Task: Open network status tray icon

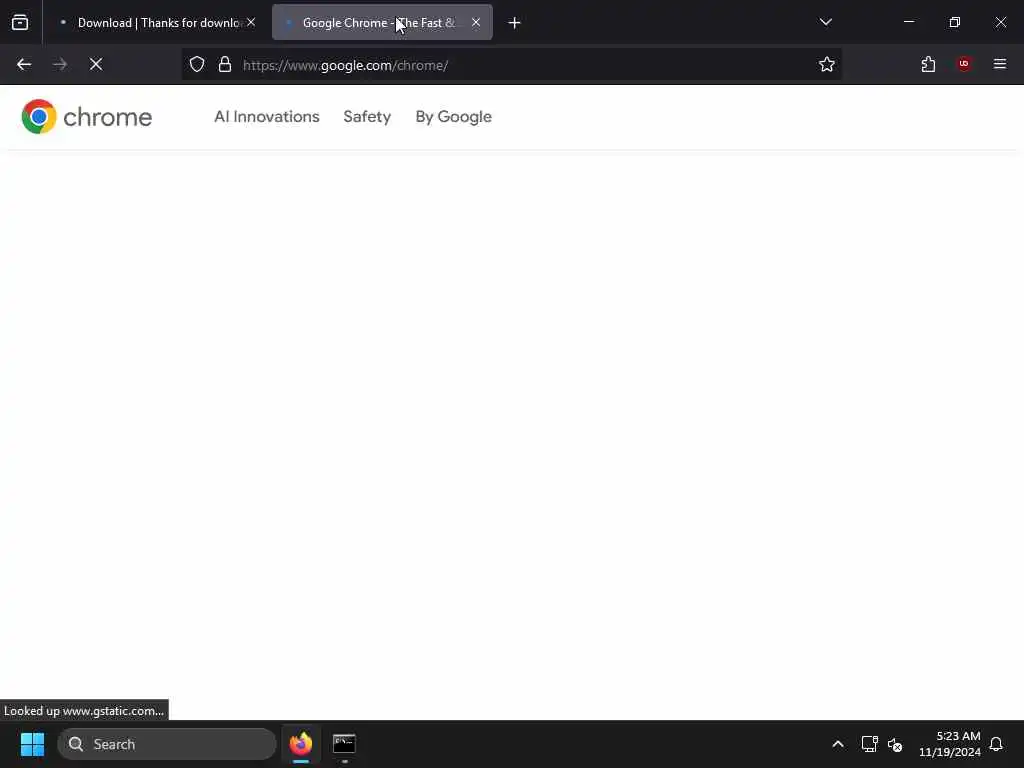Action: pos(869,744)
